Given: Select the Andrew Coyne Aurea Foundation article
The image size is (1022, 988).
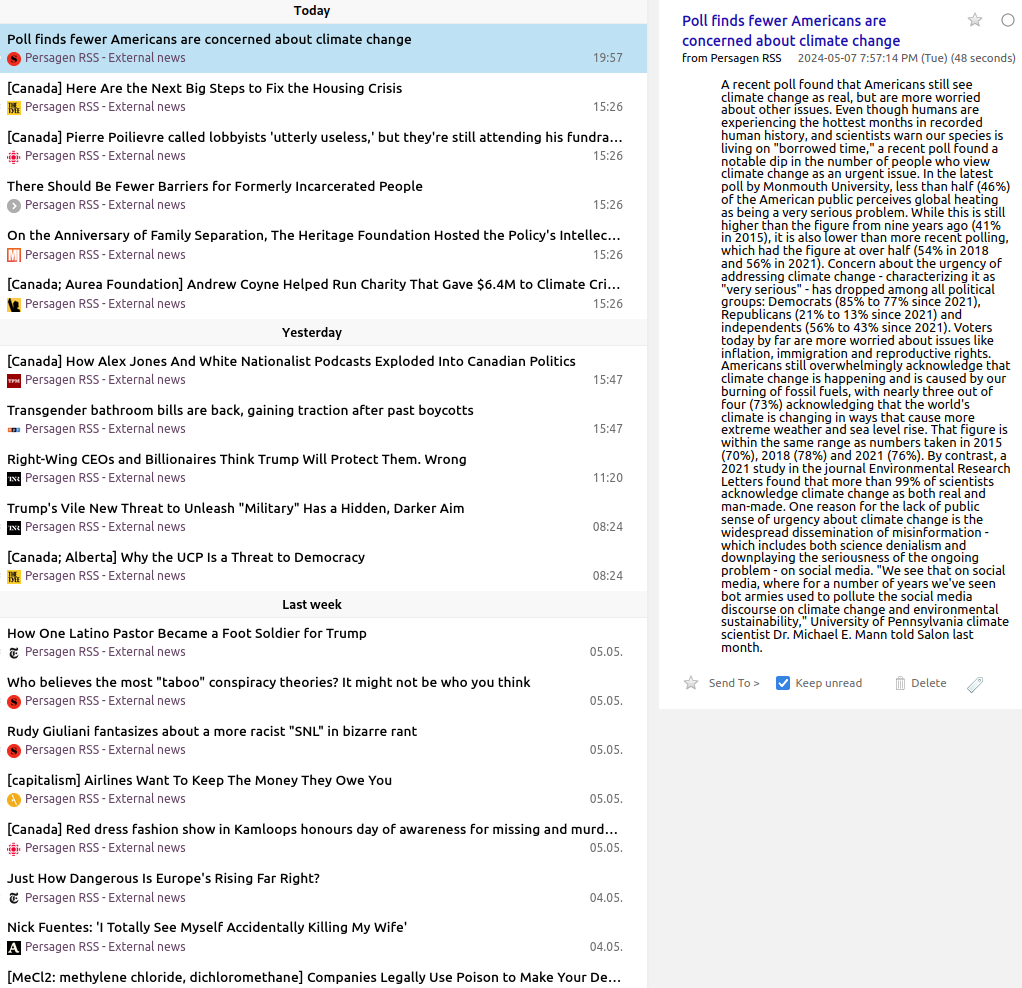Looking at the screenshot, I should click(x=314, y=284).
